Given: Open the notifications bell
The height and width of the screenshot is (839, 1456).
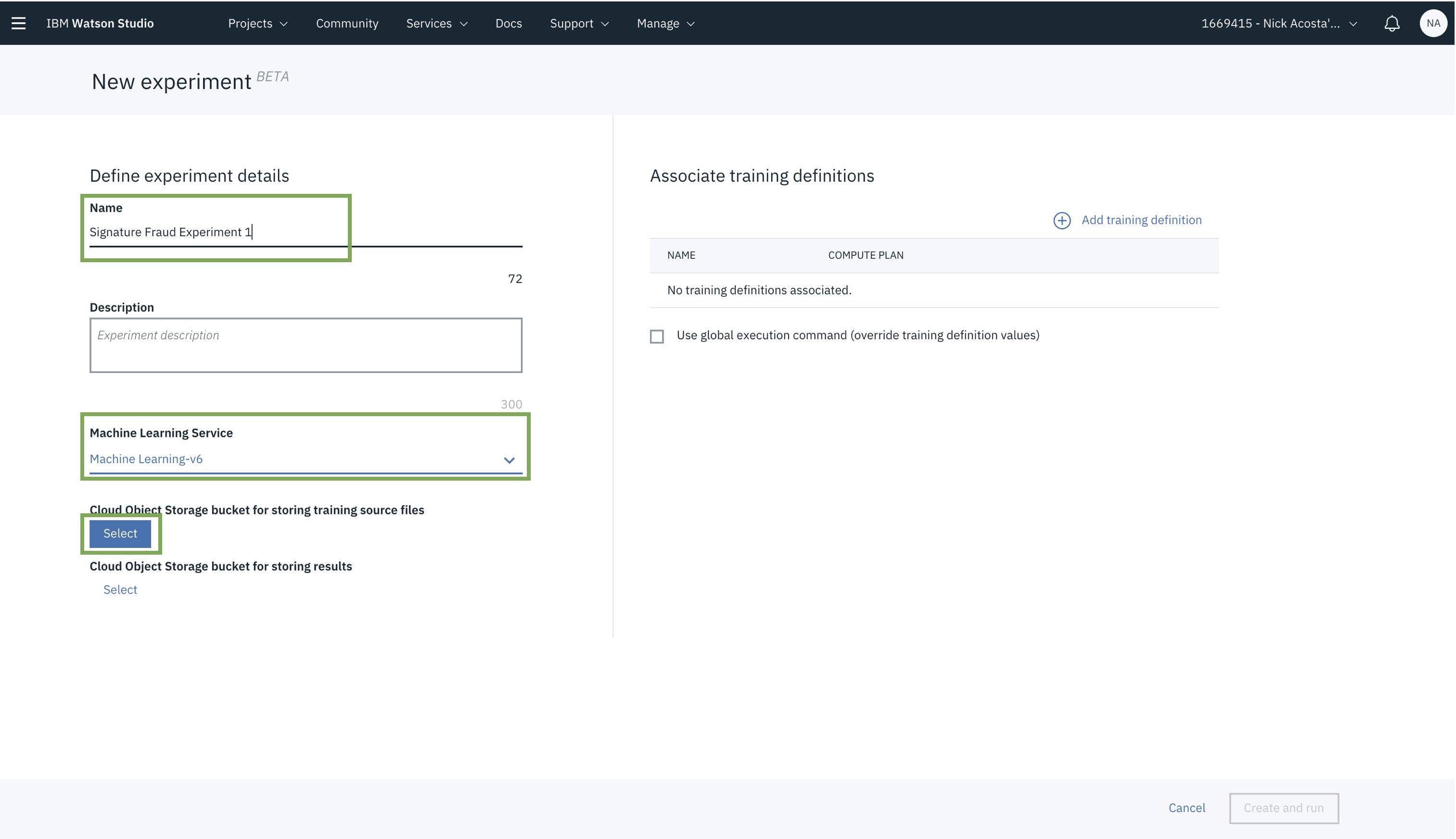Looking at the screenshot, I should (1392, 24).
